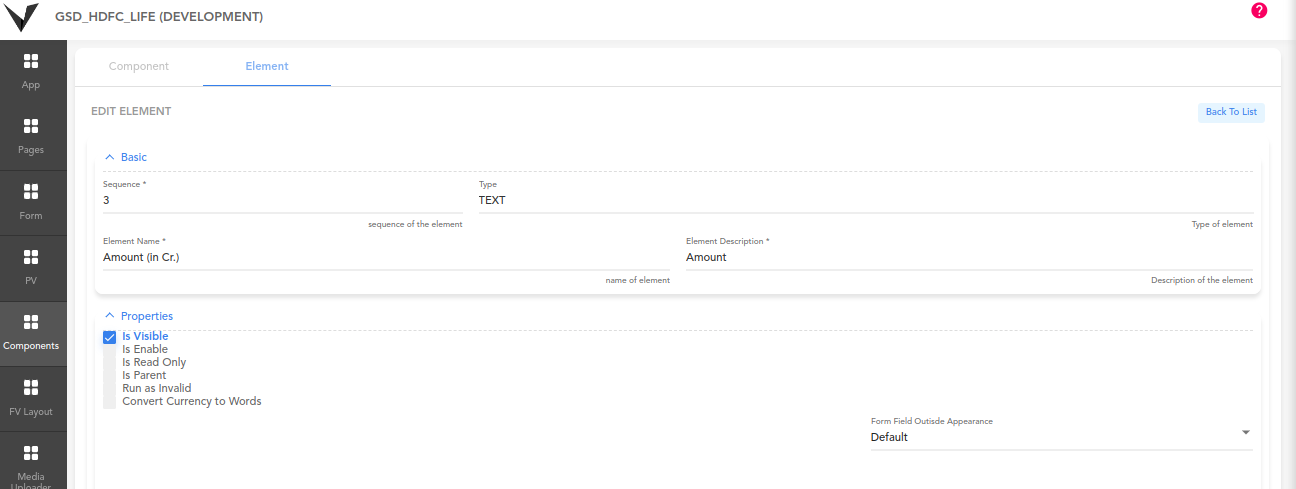This screenshot has width=1296, height=489.
Task: Uncheck the Is Visible checkbox
Action: (110, 337)
